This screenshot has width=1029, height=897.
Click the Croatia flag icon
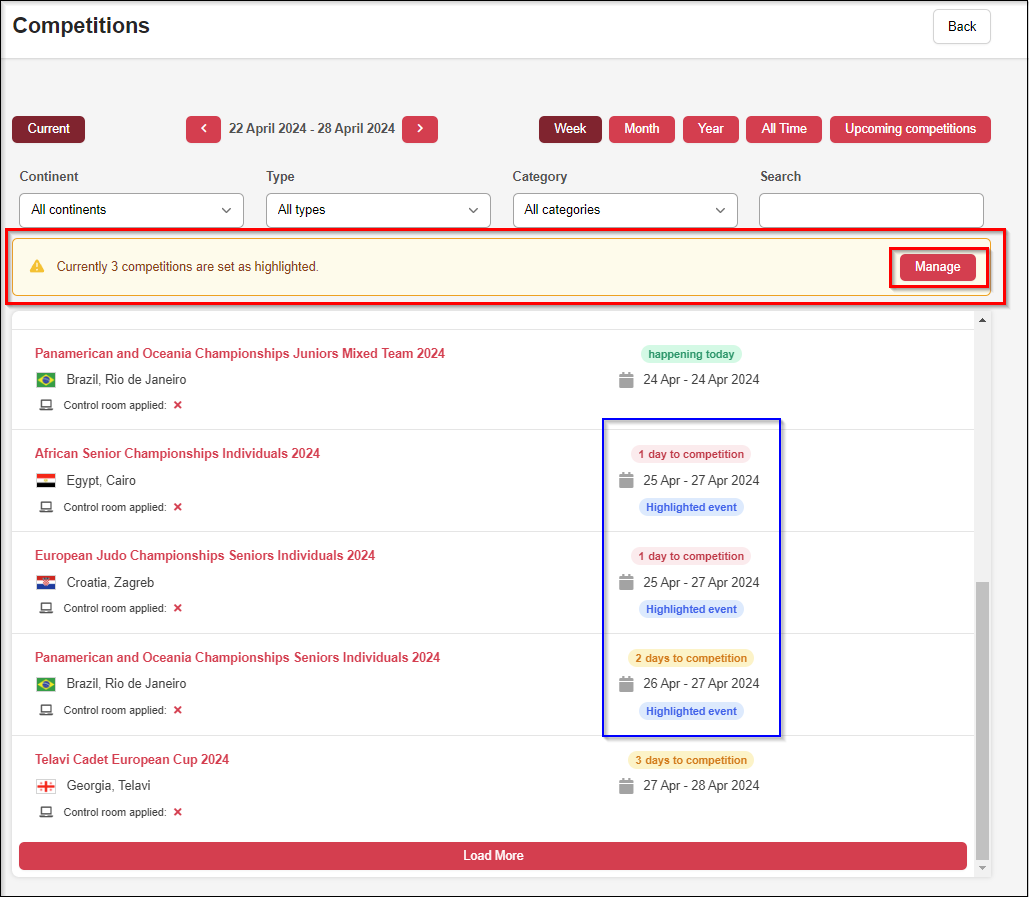pos(46,583)
